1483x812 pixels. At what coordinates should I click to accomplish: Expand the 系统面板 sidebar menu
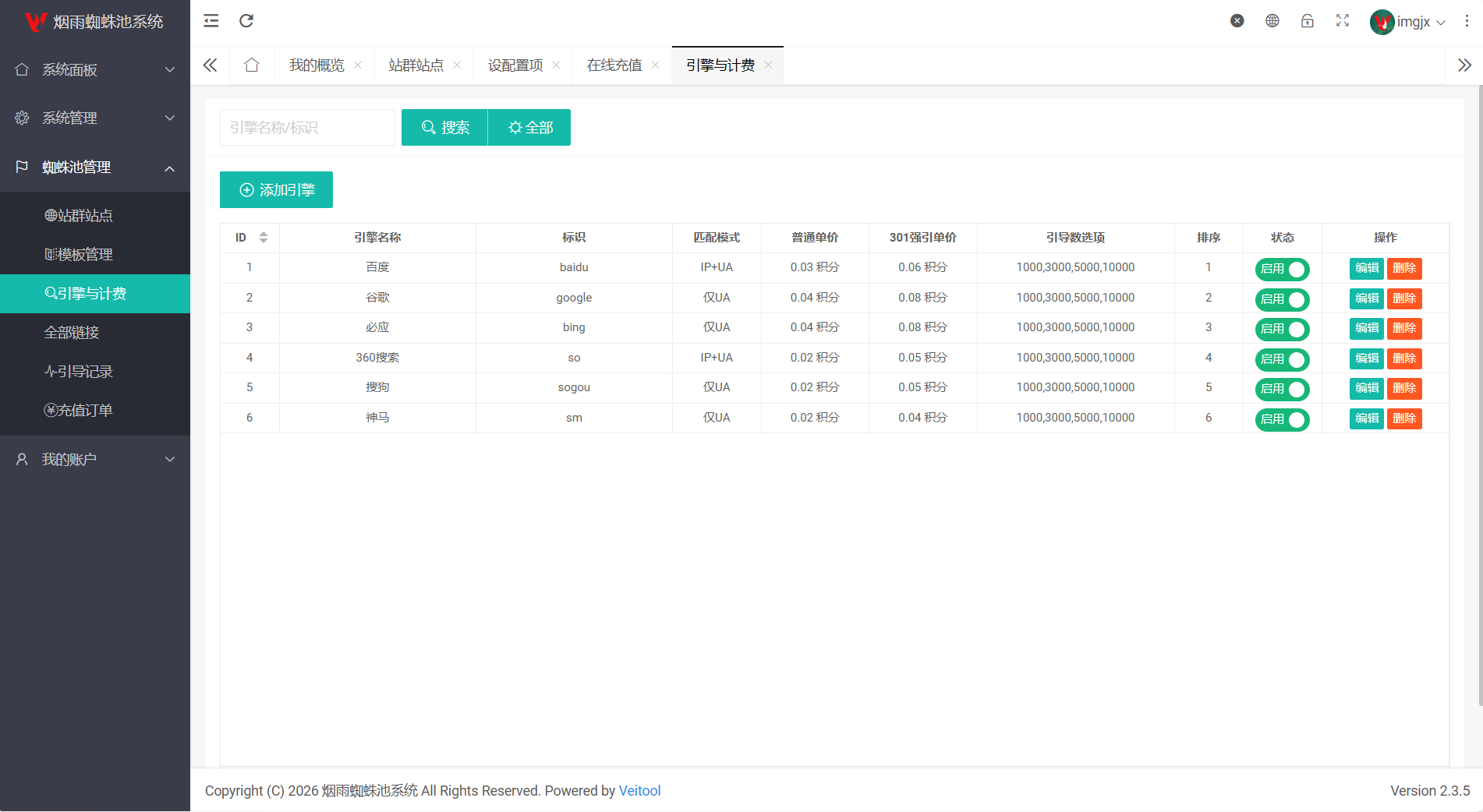click(95, 69)
